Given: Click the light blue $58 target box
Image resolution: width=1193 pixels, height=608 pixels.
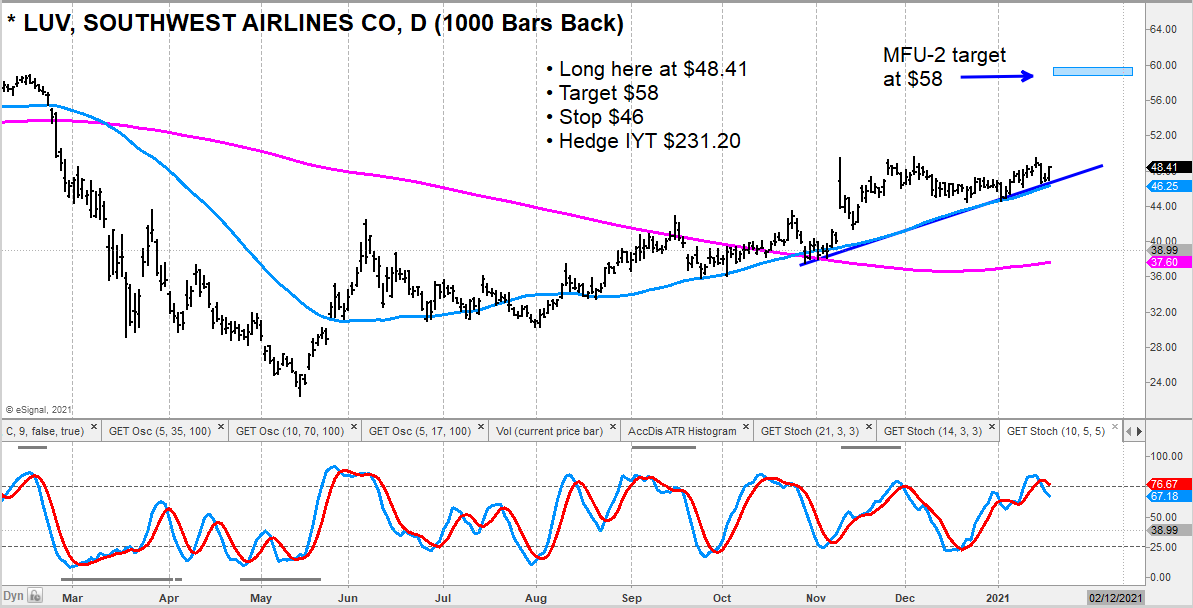Looking at the screenshot, I should 1093,72.
